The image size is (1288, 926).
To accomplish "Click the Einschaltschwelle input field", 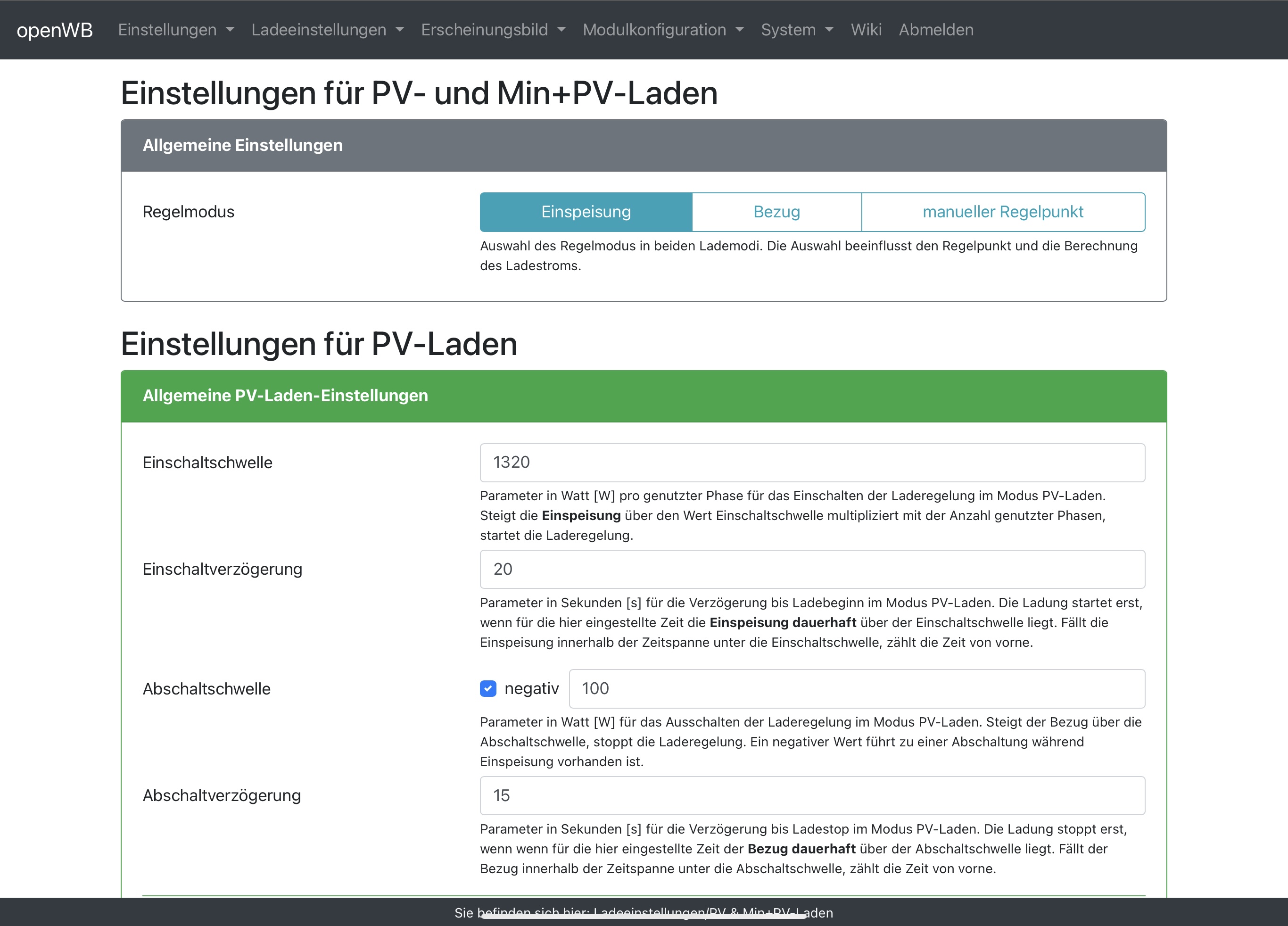I will [x=812, y=463].
